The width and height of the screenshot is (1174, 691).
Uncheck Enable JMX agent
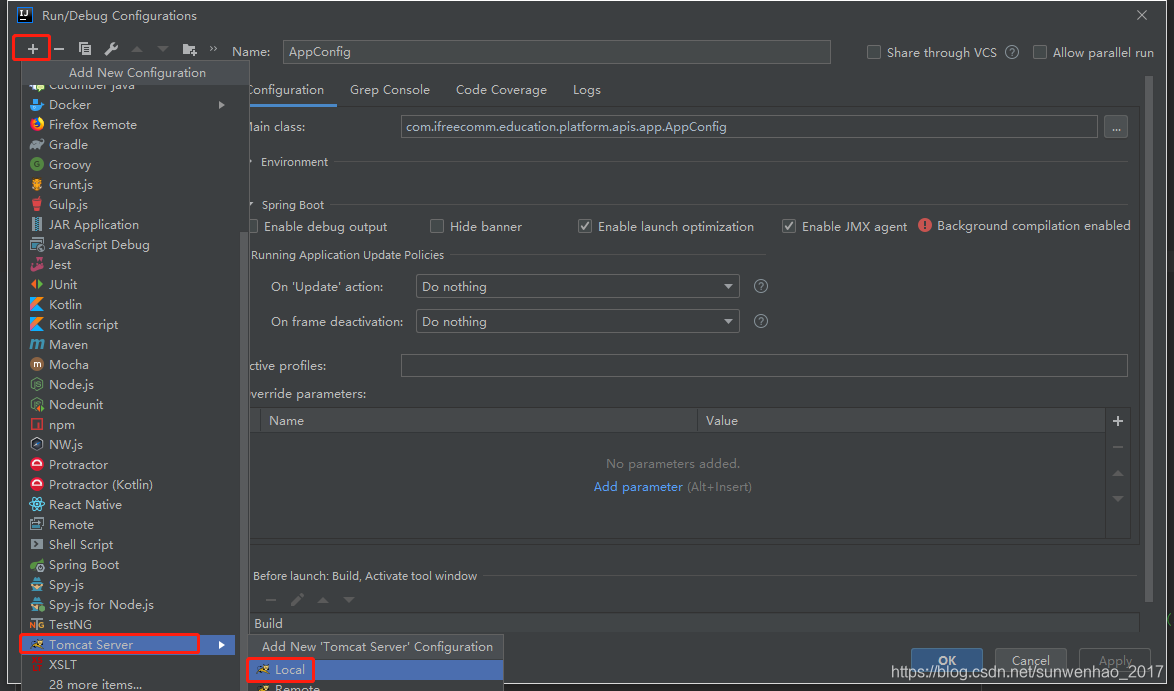(788, 226)
